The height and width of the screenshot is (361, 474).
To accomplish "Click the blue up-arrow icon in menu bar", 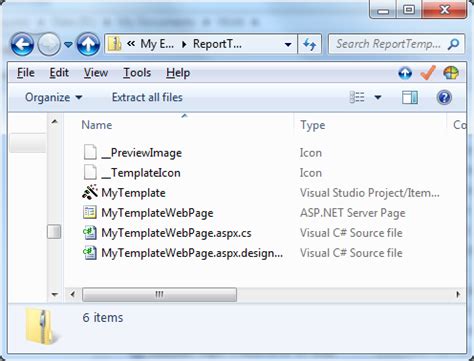I will pos(405,73).
